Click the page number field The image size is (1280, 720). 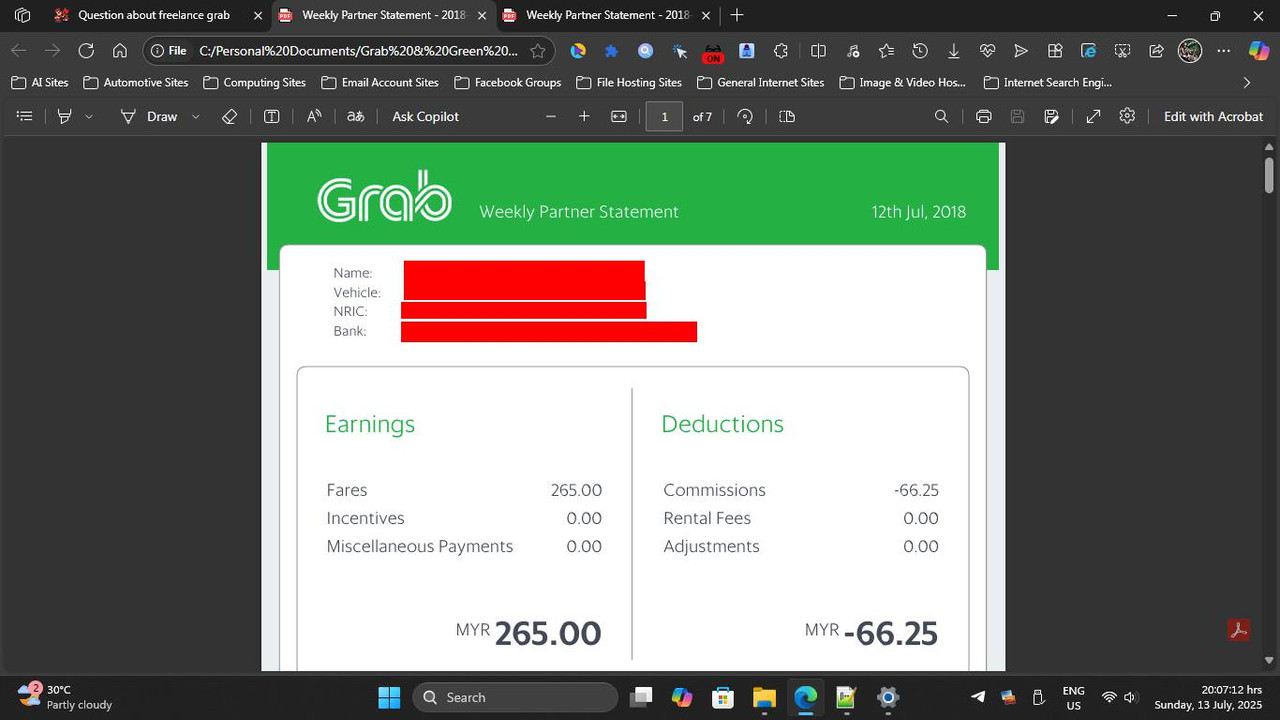664,117
